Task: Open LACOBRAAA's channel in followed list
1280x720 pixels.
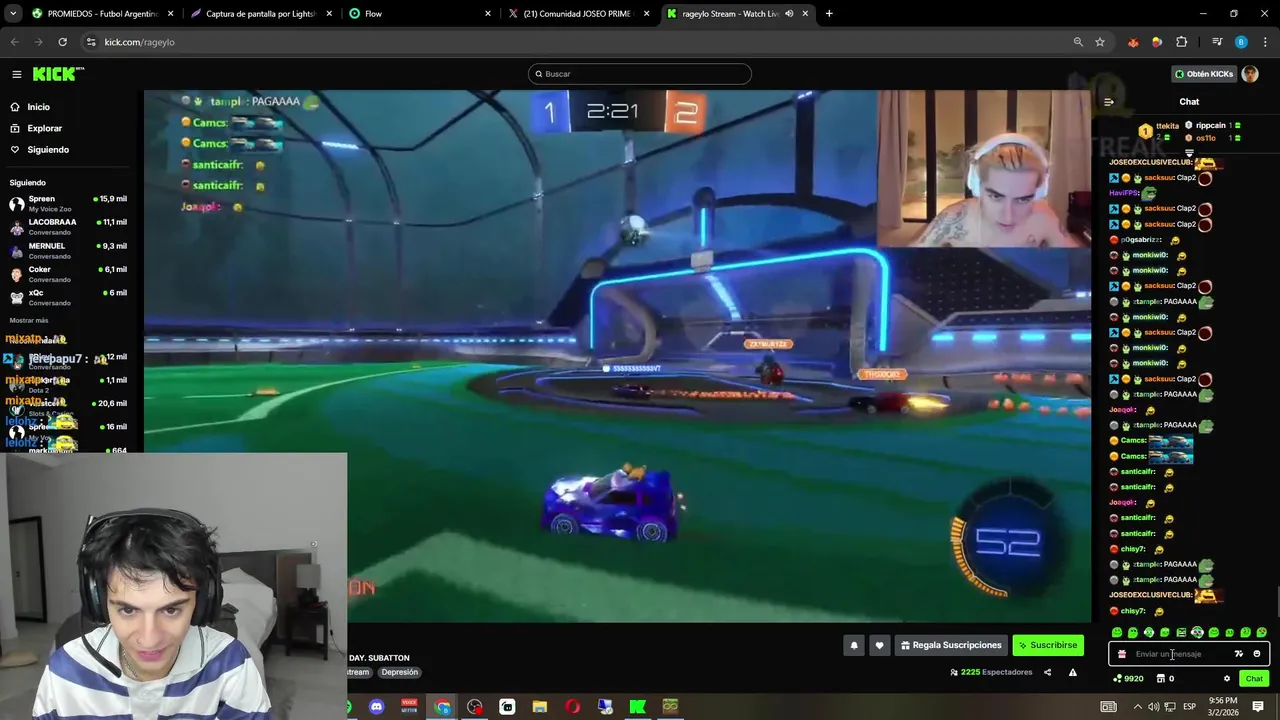Action: coord(68,227)
